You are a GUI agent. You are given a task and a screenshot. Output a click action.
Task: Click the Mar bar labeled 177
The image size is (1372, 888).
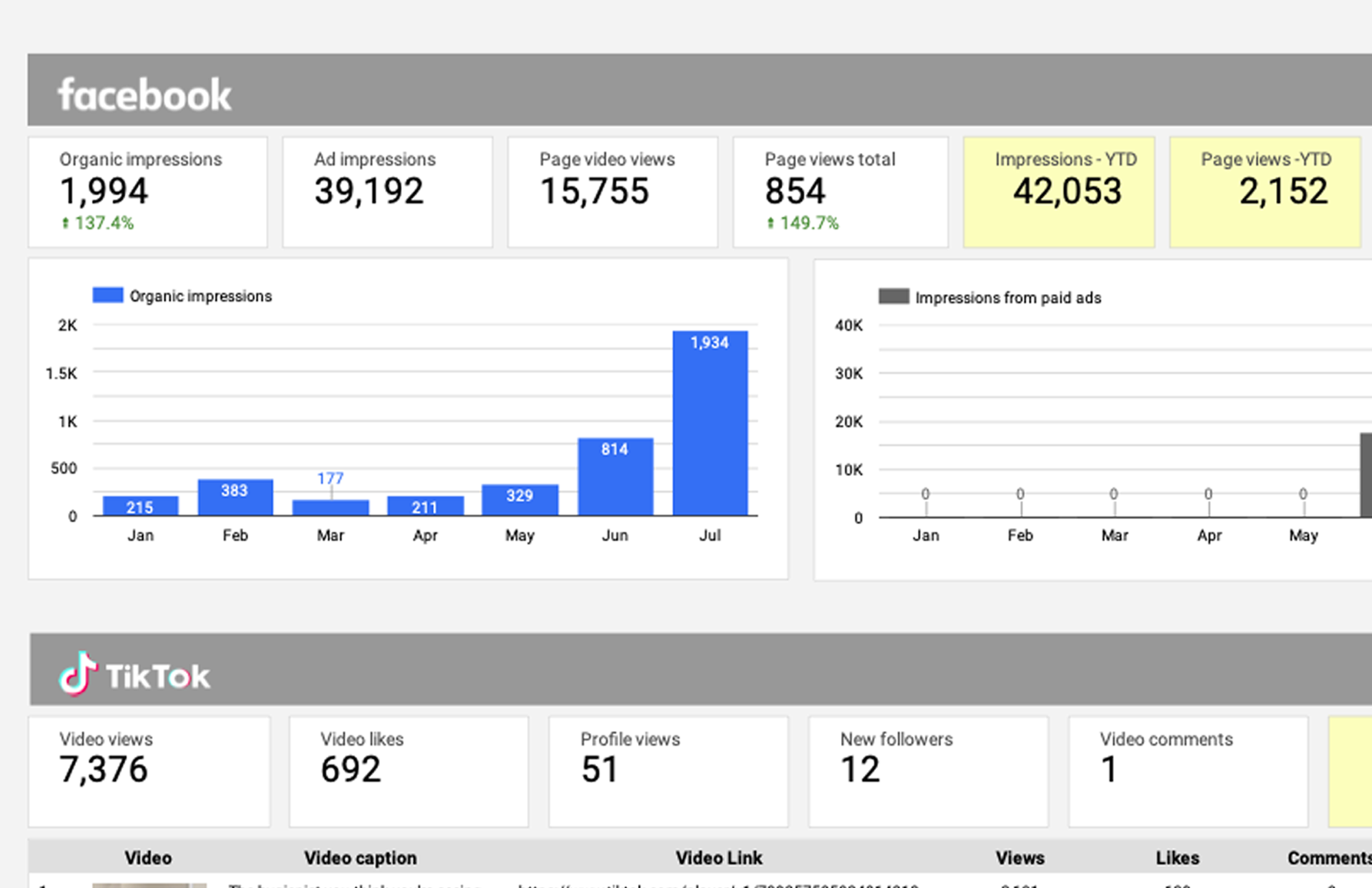[x=331, y=507]
